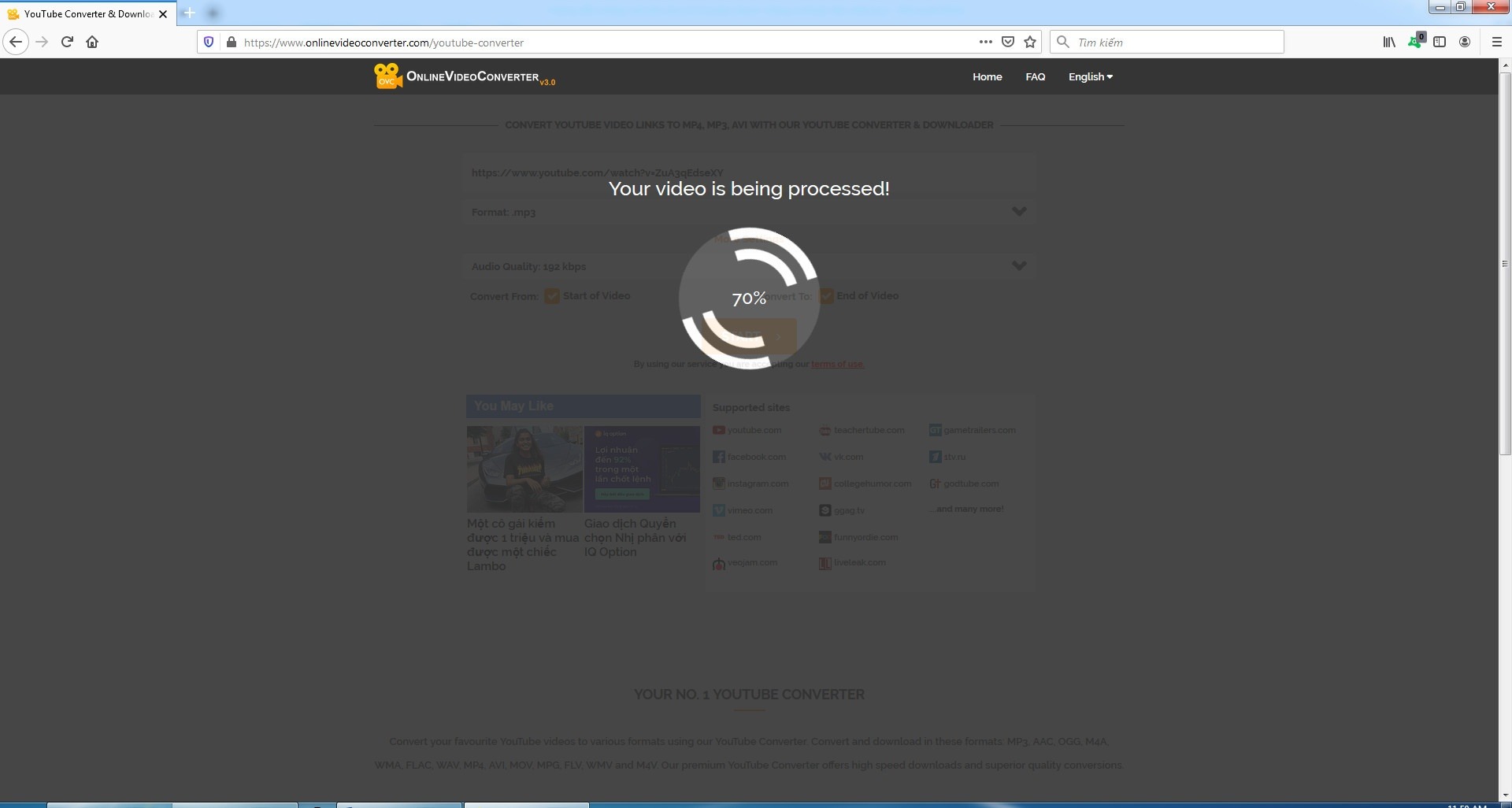Click the 9gag.tv supported site icon
Screen dimensions: 1512x808
point(825,510)
